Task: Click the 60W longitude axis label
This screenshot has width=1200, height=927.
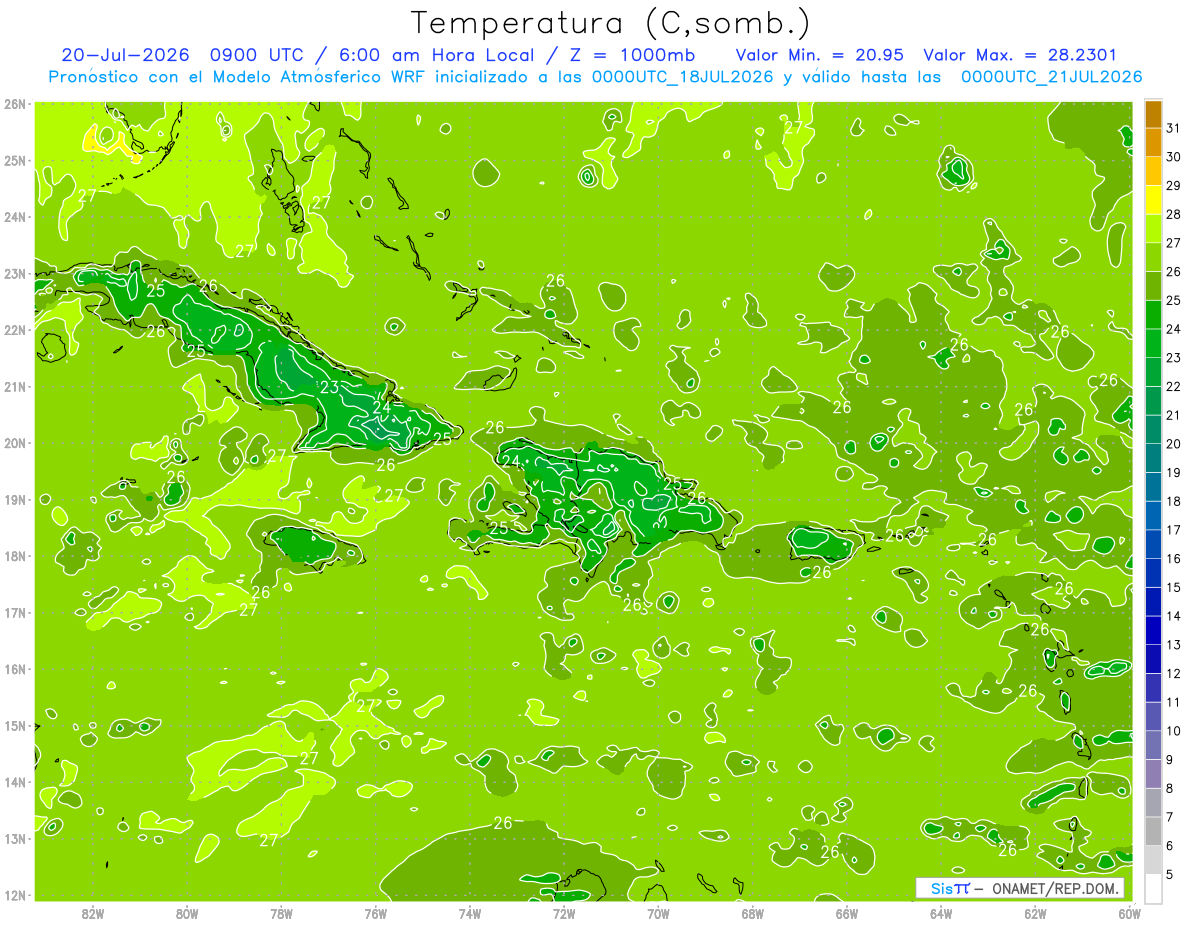Action: point(1129,912)
